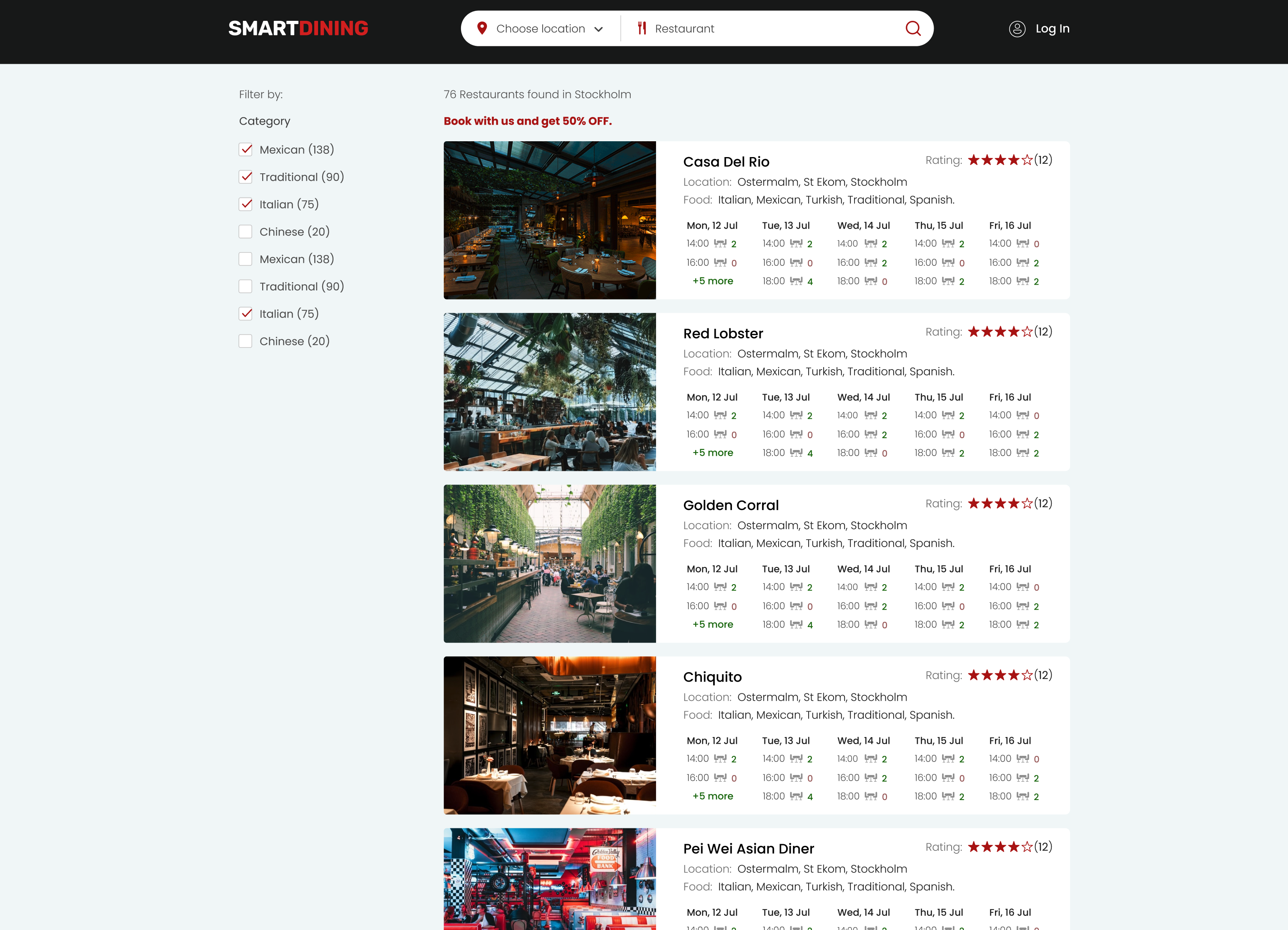Uncheck the second Italian (75) checkbox
This screenshot has height=930, width=1288.
pyautogui.click(x=246, y=313)
